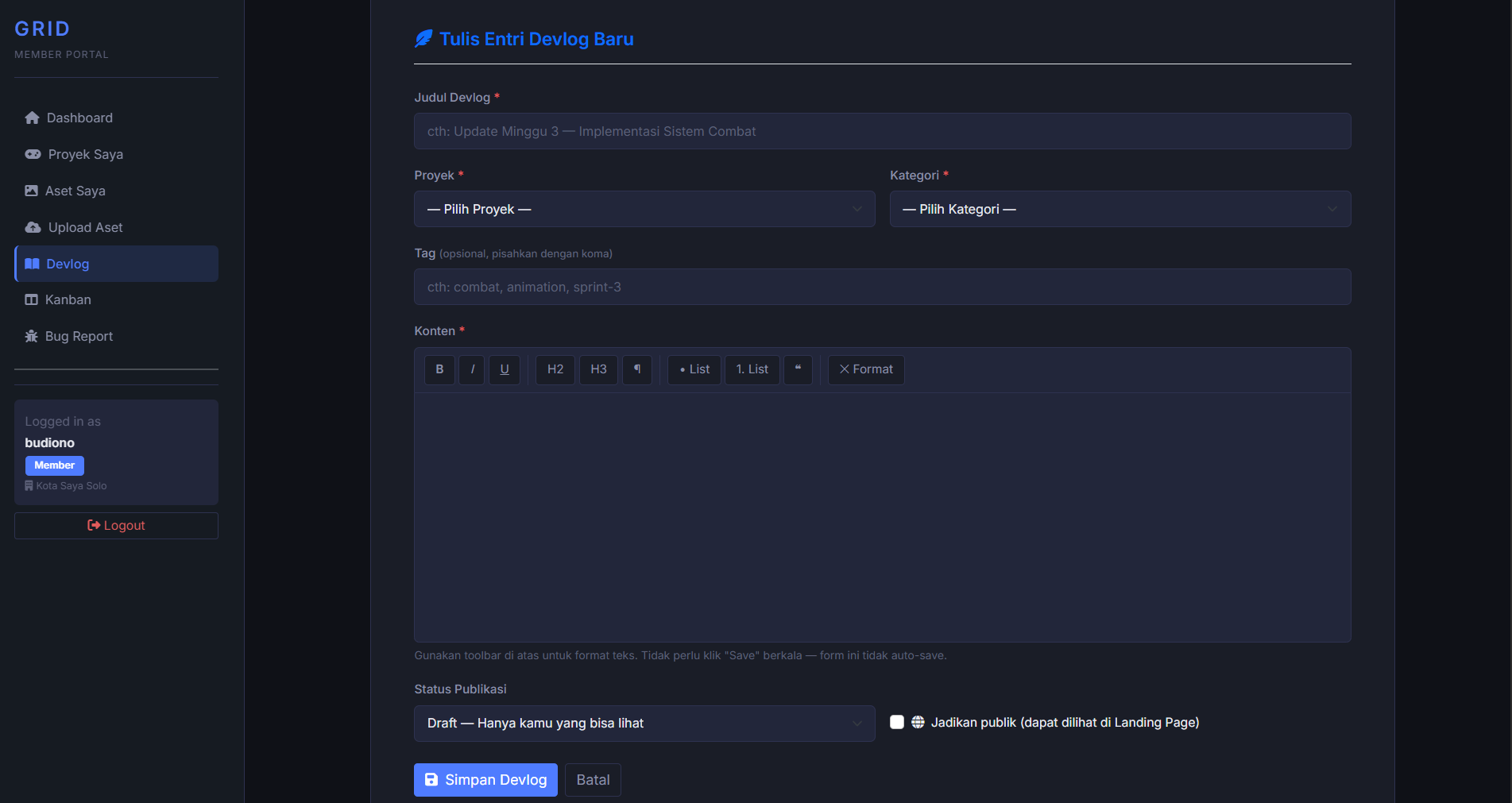Click the Bold formatting button
The image size is (1512, 803).
(x=439, y=369)
